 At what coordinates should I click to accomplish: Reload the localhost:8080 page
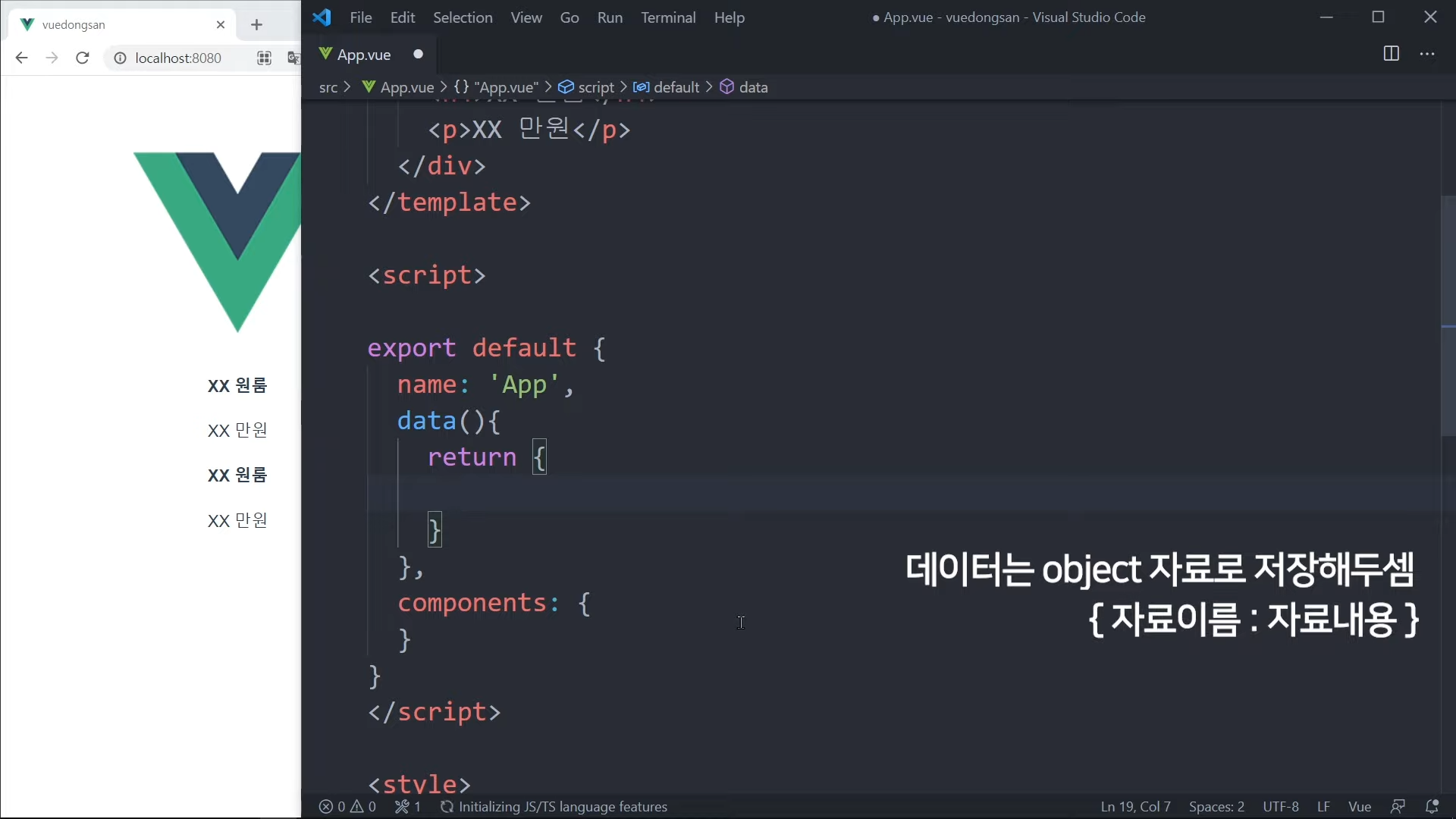[83, 58]
